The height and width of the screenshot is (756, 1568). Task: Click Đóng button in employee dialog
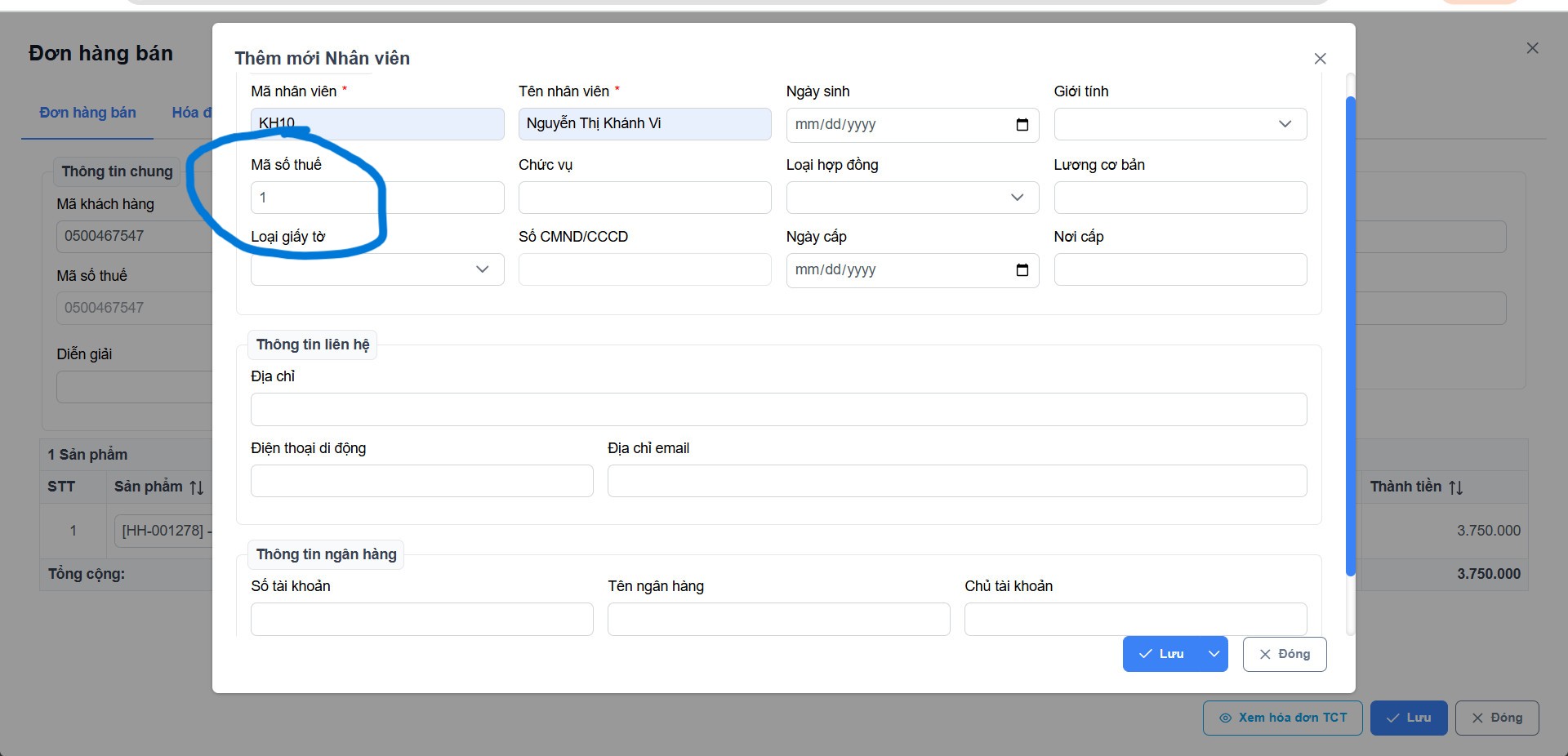pos(1285,654)
